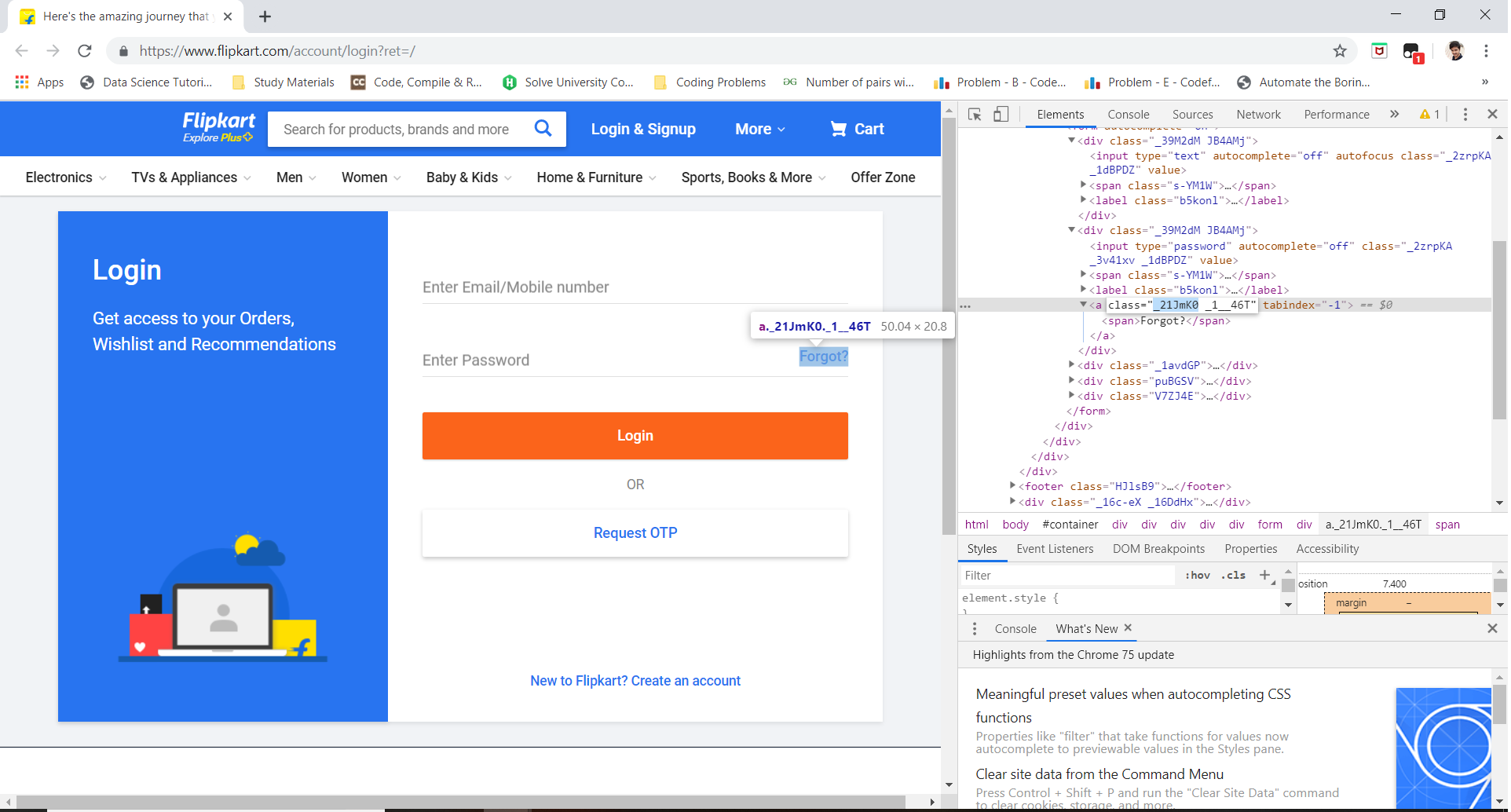View site security lock information
This screenshot has width=1511, height=812.
coord(123,51)
